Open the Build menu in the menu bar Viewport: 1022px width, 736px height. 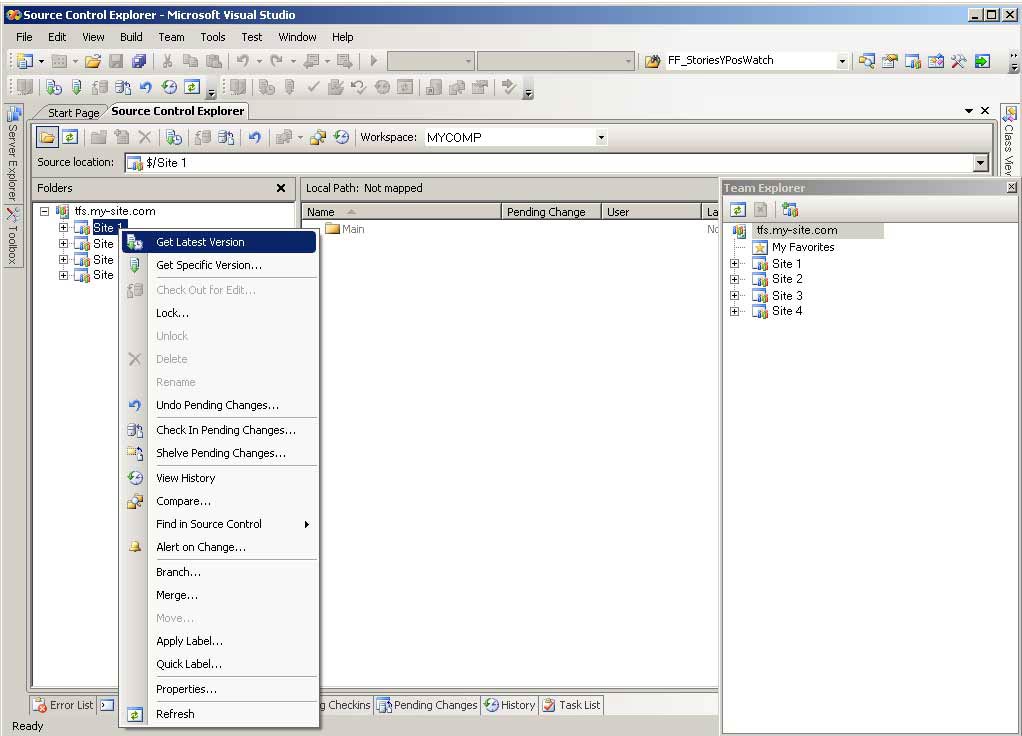[x=131, y=37]
